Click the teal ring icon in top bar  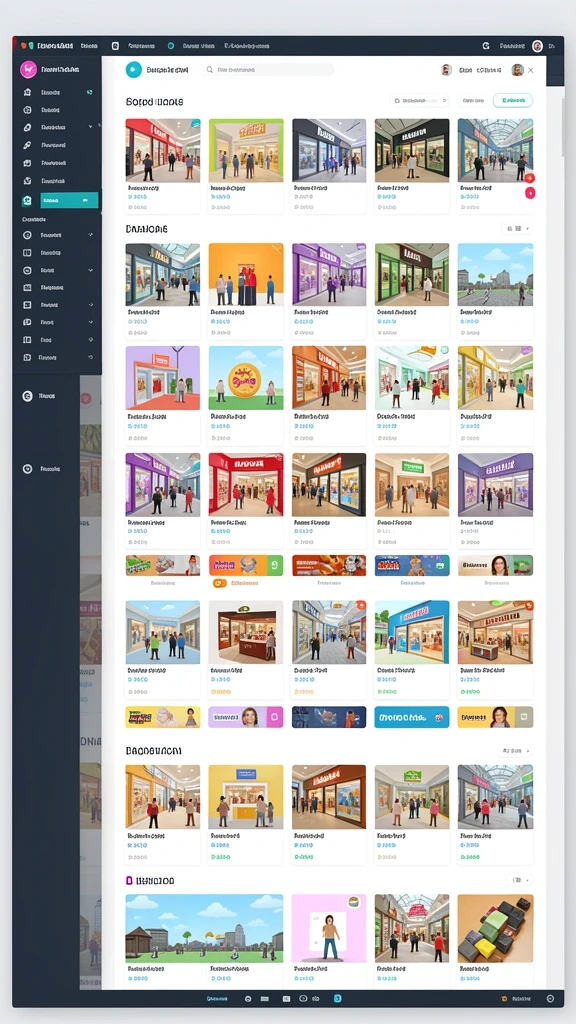tap(171, 46)
